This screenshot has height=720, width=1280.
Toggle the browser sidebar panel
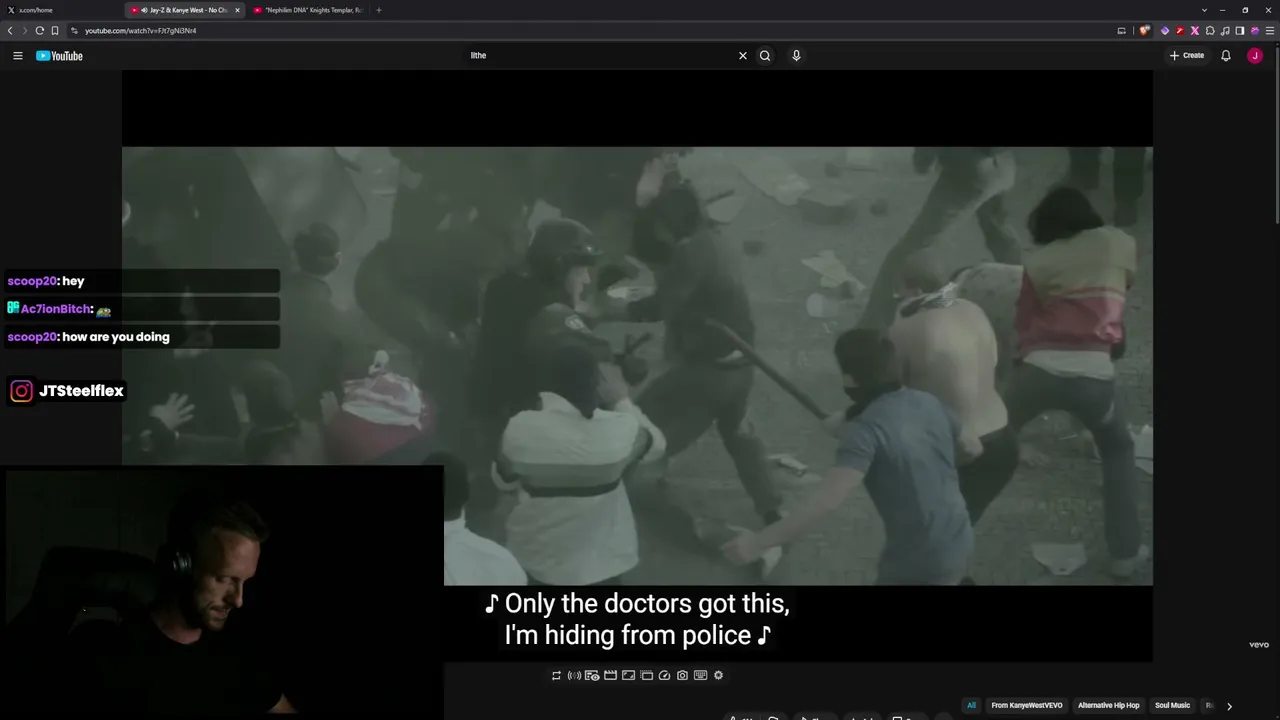click(1240, 31)
